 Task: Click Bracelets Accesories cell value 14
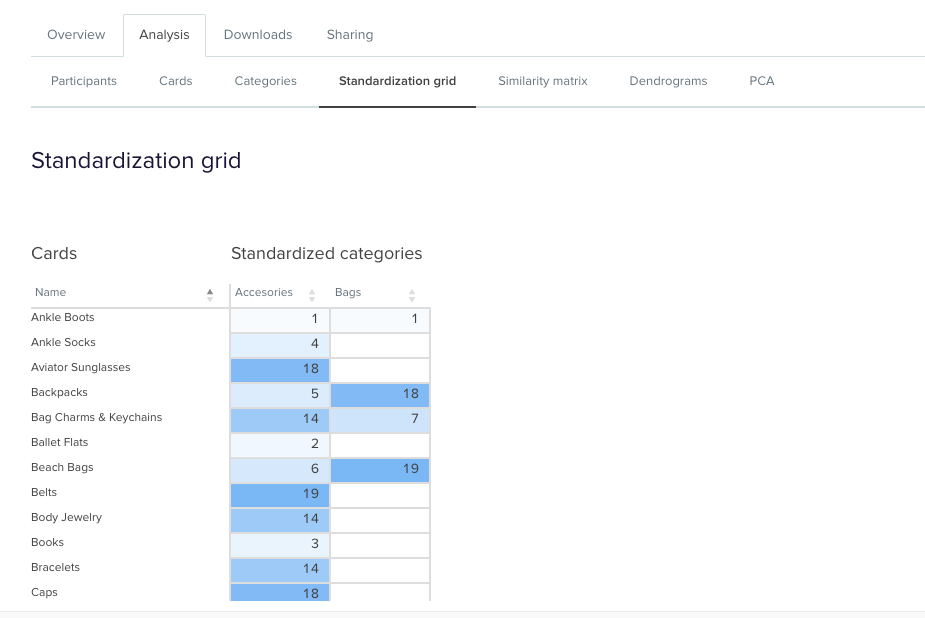click(280, 570)
